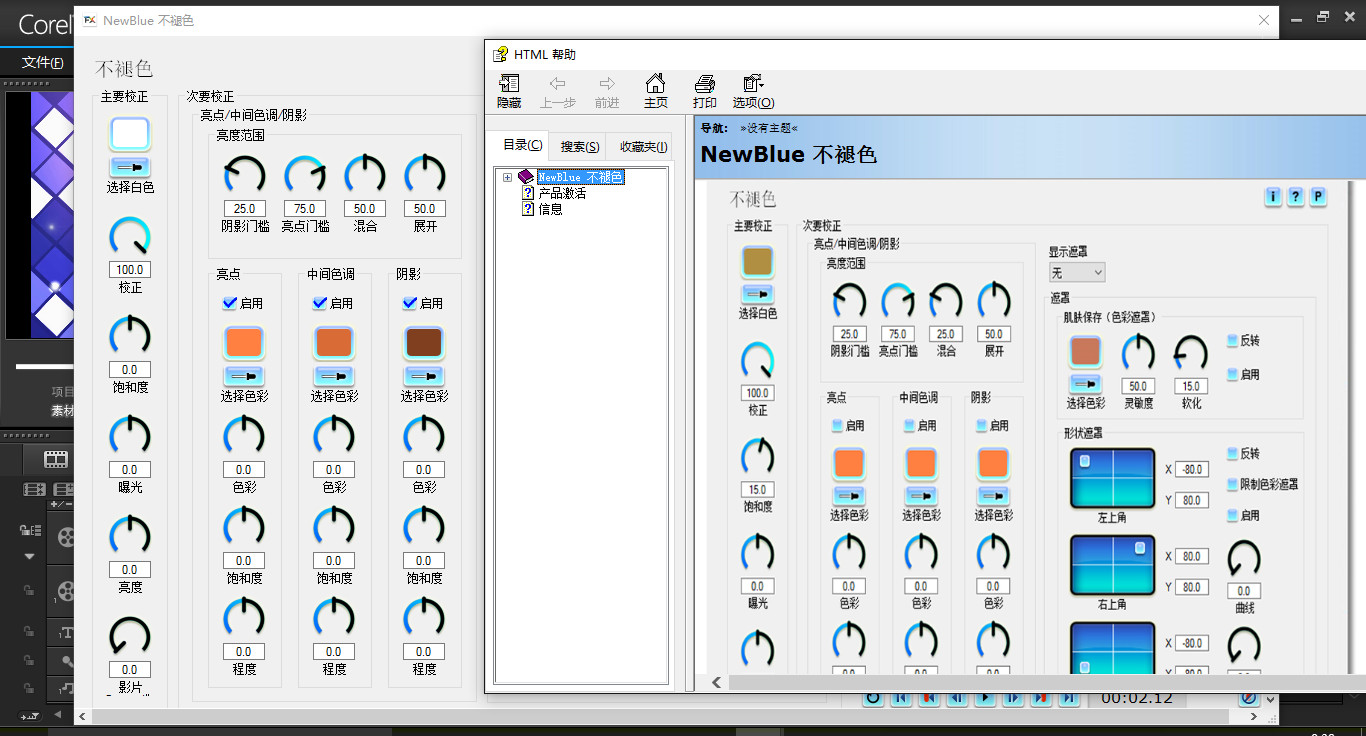Click the '?' button in help page image
Screen dimensions: 1366x736
1295,197
